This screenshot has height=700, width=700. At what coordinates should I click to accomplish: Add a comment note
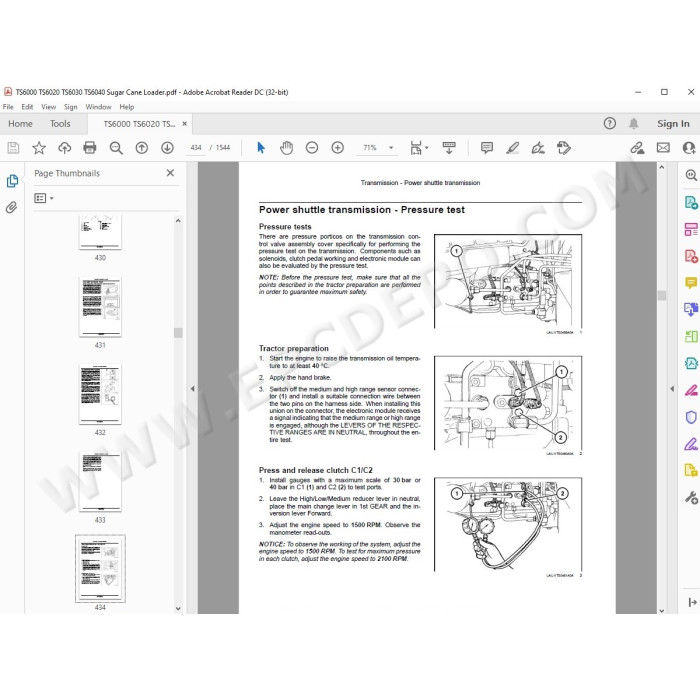click(487, 148)
